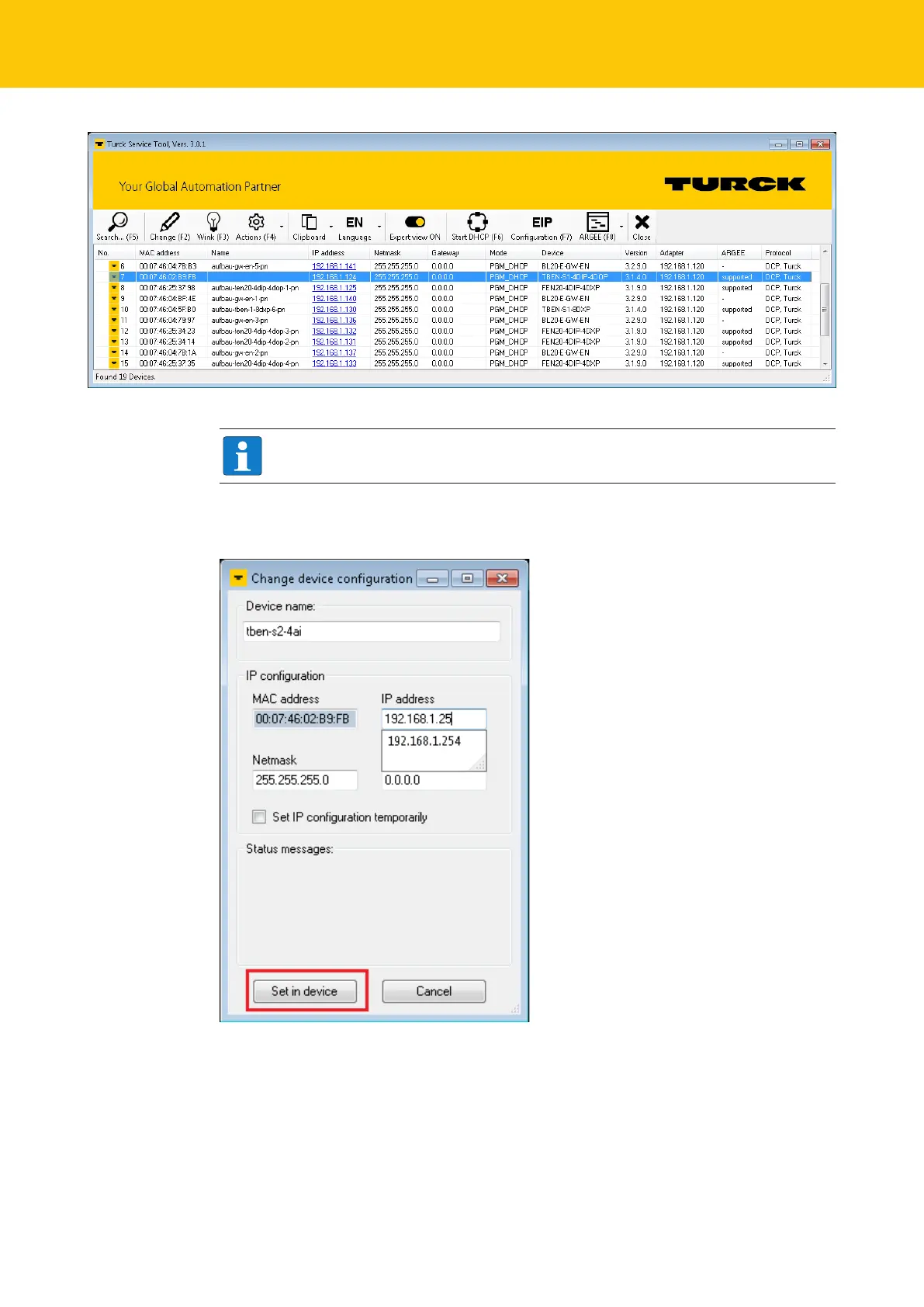Maximize the Turck Service Tool window
This screenshot has width=924, height=1307.
799,144
